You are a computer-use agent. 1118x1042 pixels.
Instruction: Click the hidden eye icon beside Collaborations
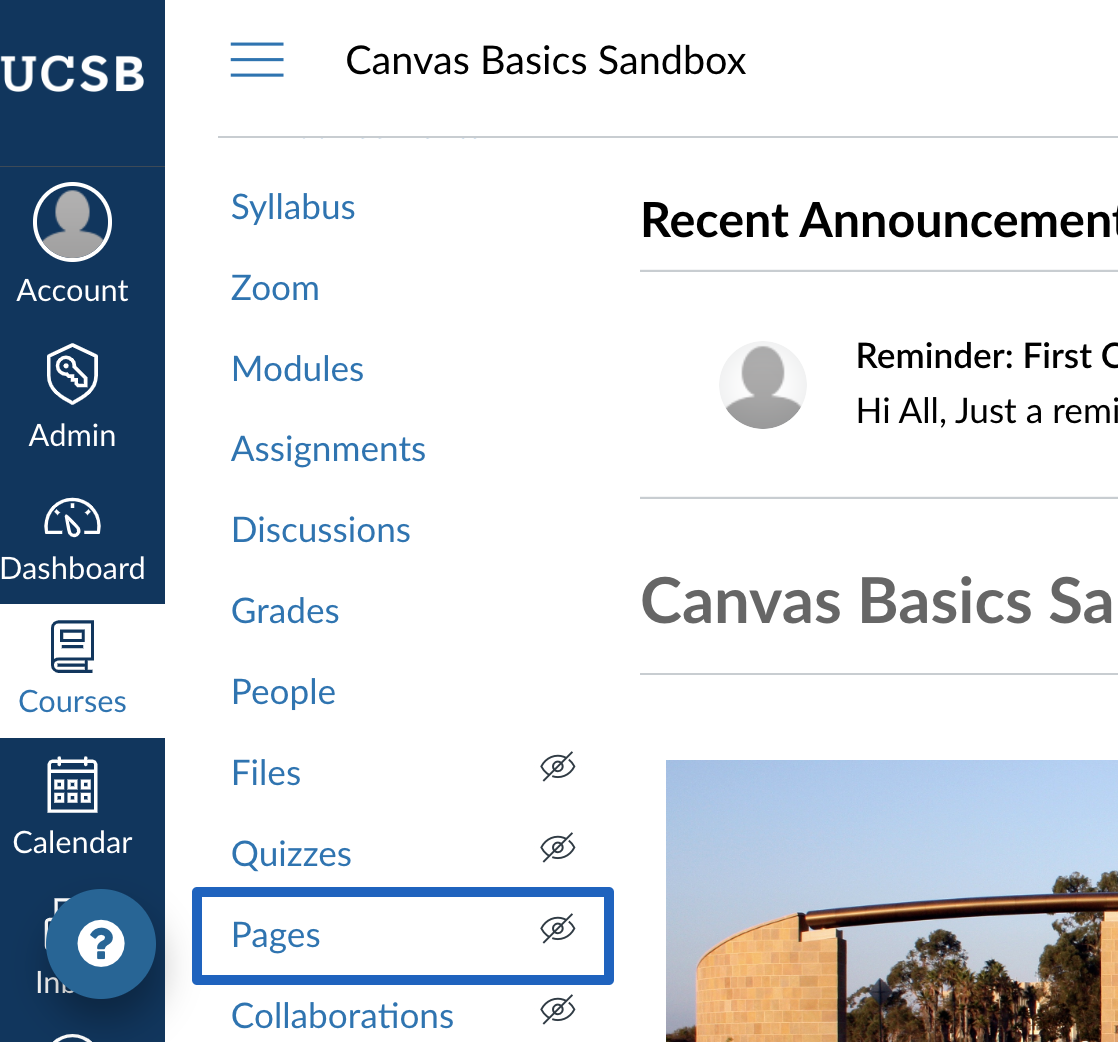point(558,1010)
